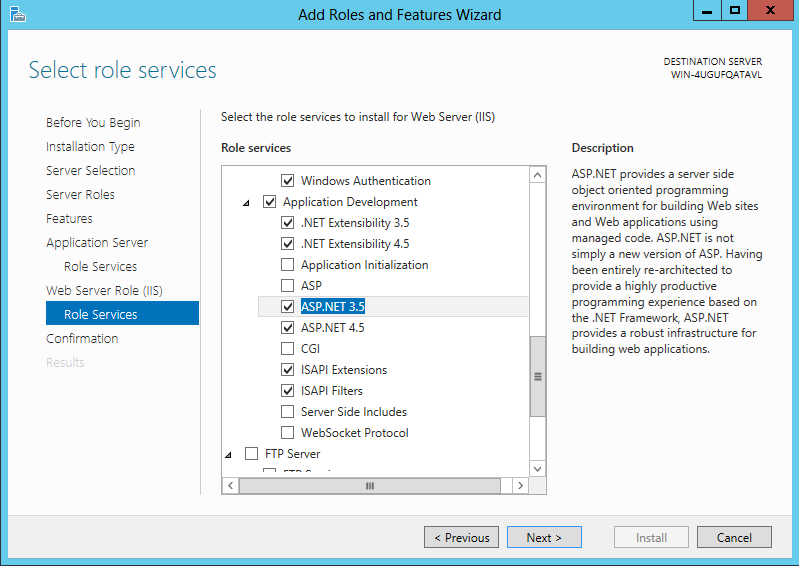This screenshot has height=566, width=799.
Task: Open the Installation Type step
Action: click(90, 147)
